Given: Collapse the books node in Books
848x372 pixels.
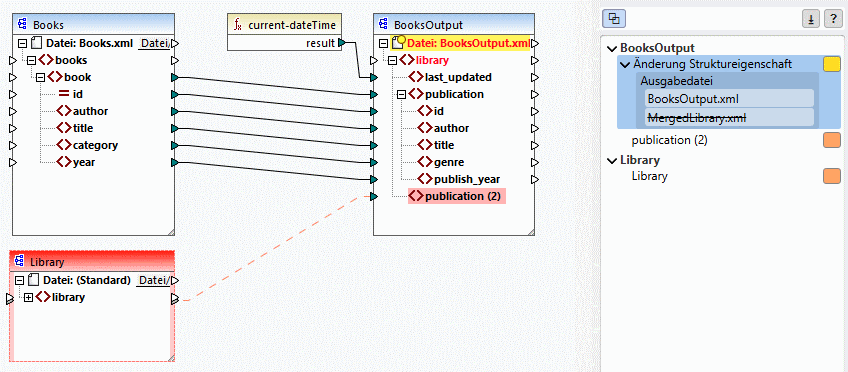Looking at the screenshot, I should pos(31,60).
